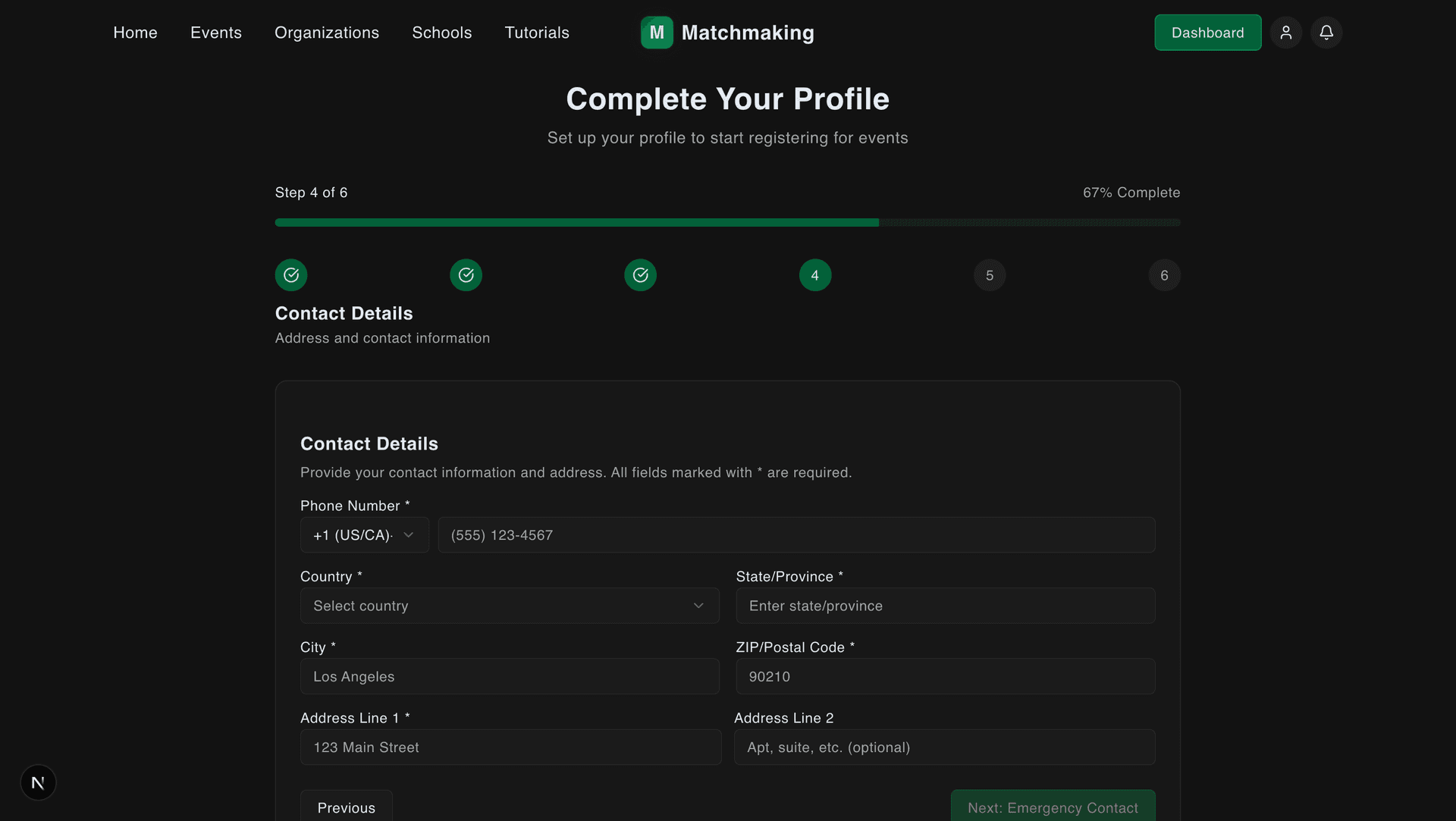Open the notifications bell

[x=1326, y=33]
